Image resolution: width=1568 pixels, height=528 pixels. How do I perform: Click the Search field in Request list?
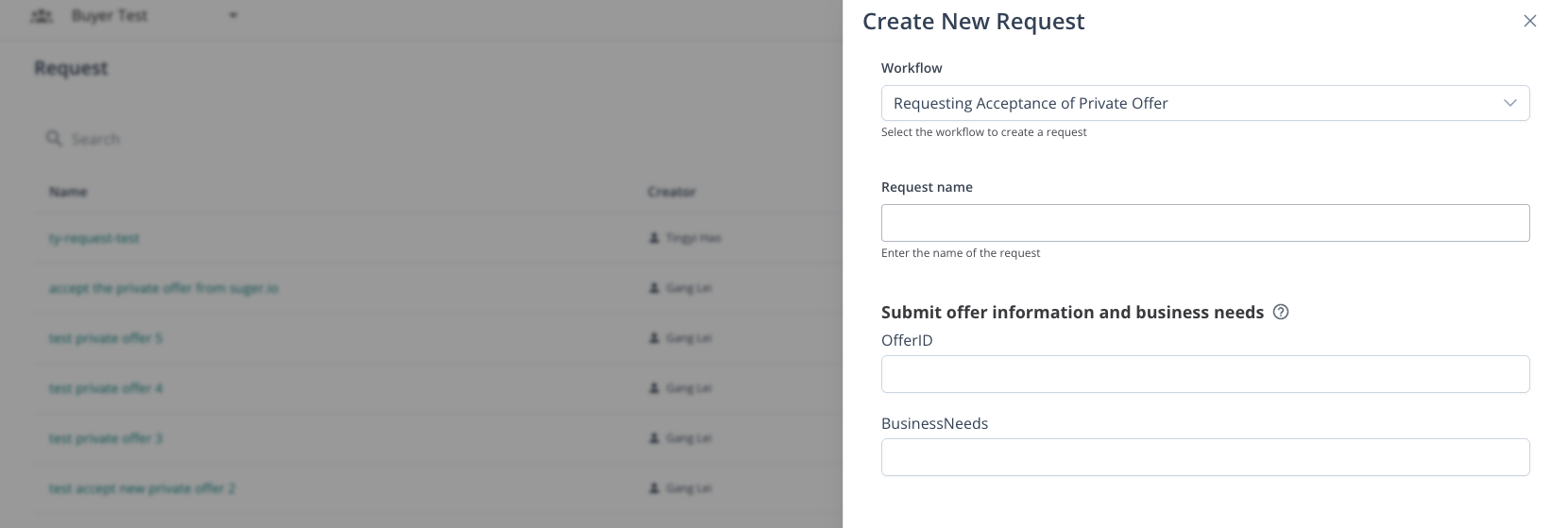pos(95,139)
